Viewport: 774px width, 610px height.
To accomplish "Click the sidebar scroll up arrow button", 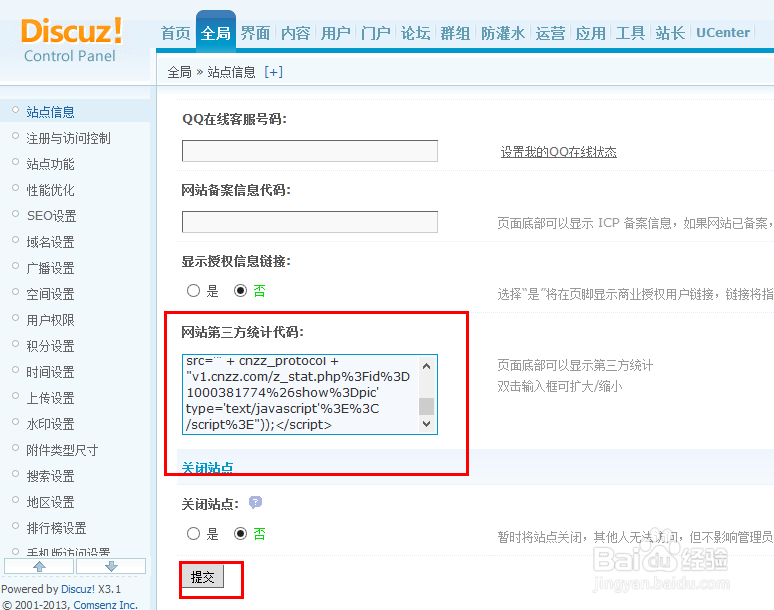I will click(x=39, y=566).
